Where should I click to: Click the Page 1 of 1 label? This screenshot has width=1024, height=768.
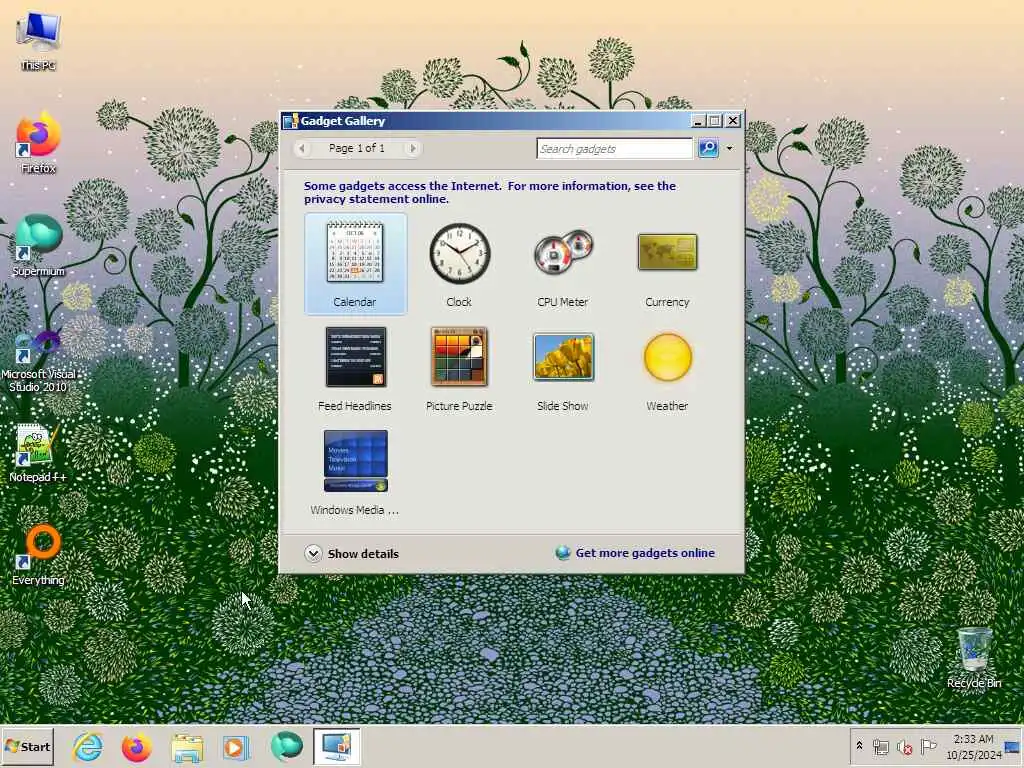(x=357, y=148)
